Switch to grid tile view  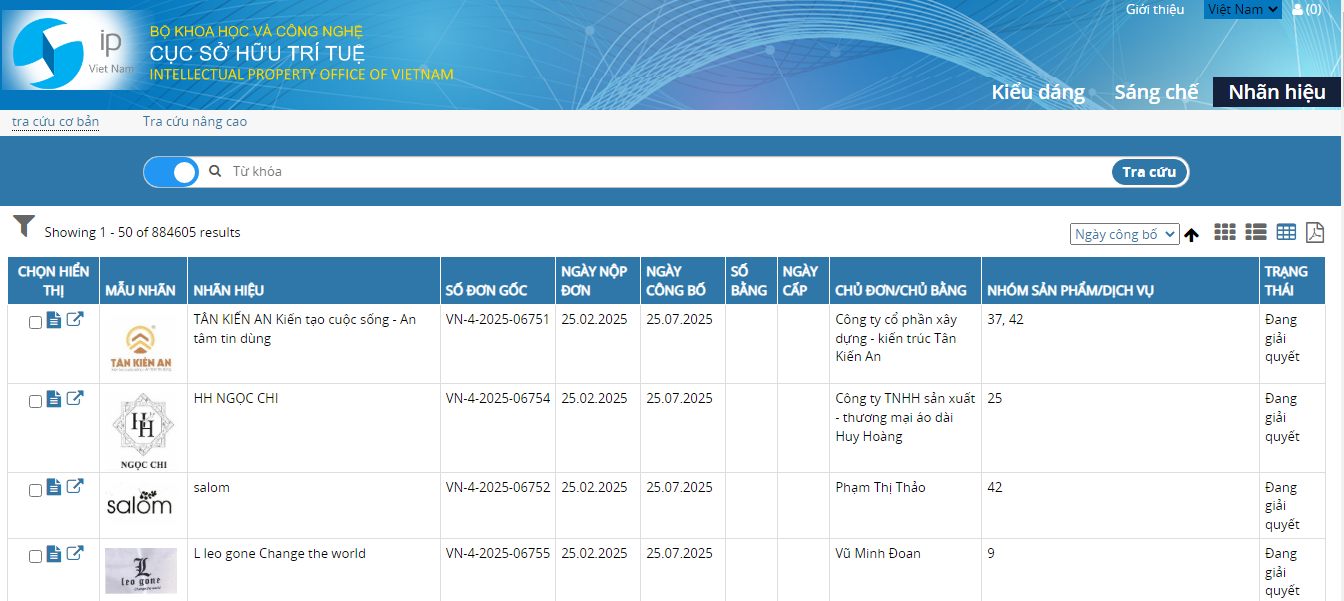tap(1225, 232)
